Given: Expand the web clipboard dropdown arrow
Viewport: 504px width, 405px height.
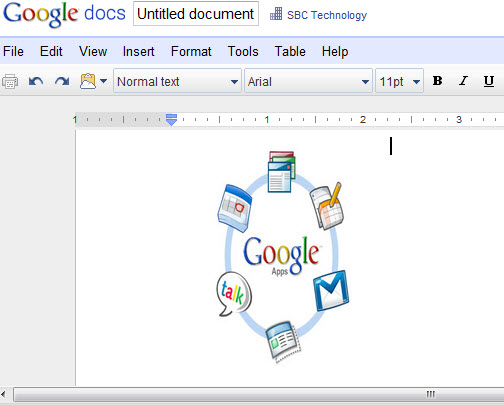Looking at the screenshot, I should coord(103,81).
